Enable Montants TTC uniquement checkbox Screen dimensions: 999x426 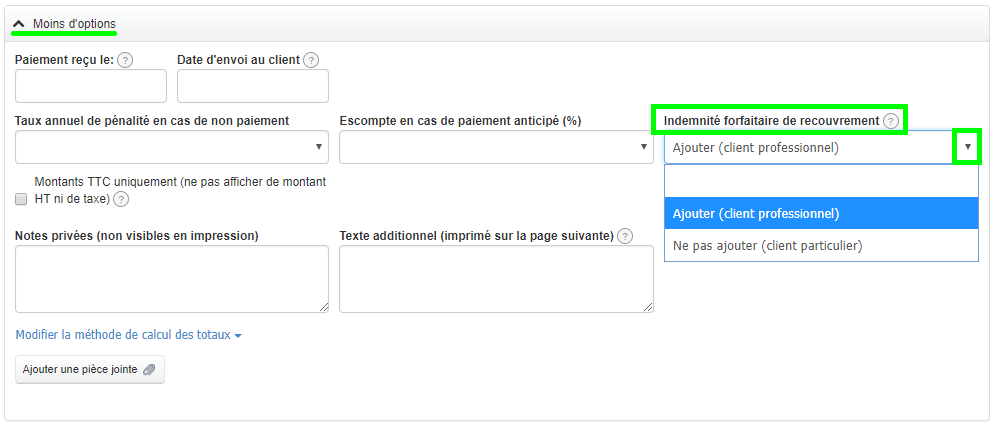coord(21,199)
